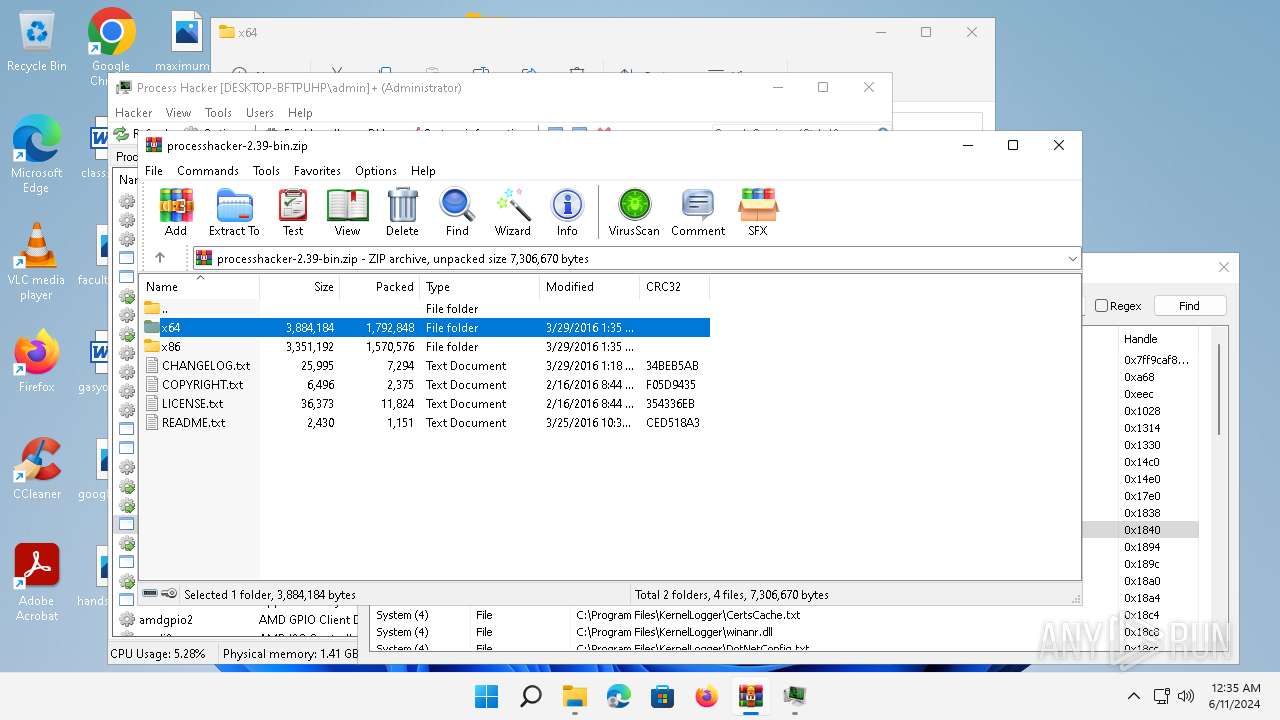Go up one folder level arrow
Screen dimensions: 1280x720
point(160,258)
